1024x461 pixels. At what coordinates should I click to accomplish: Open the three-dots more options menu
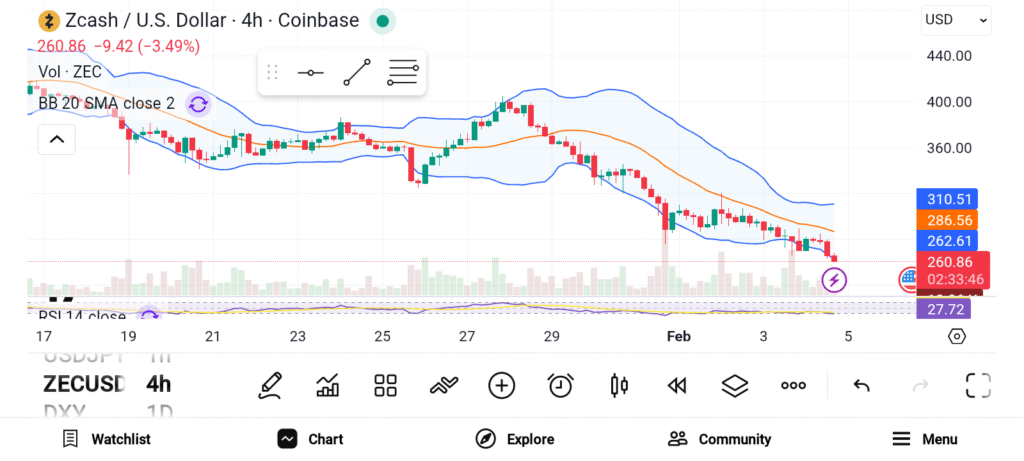pos(794,385)
